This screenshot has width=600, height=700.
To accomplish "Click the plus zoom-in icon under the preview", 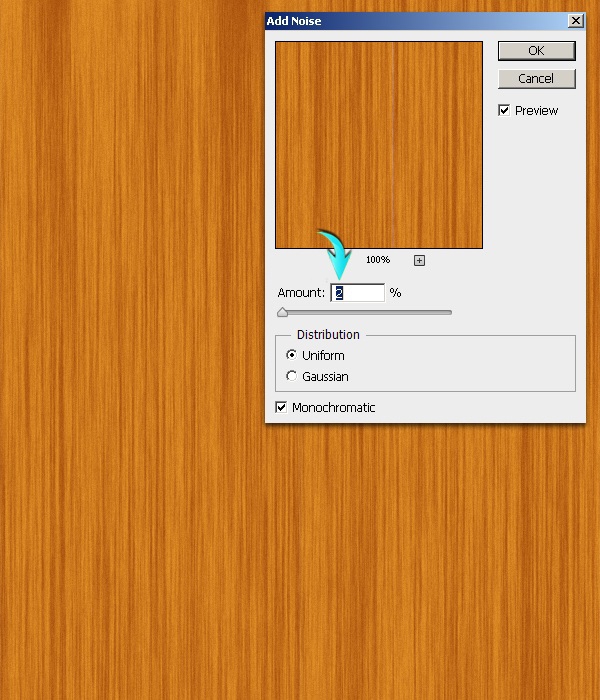I will click(419, 260).
